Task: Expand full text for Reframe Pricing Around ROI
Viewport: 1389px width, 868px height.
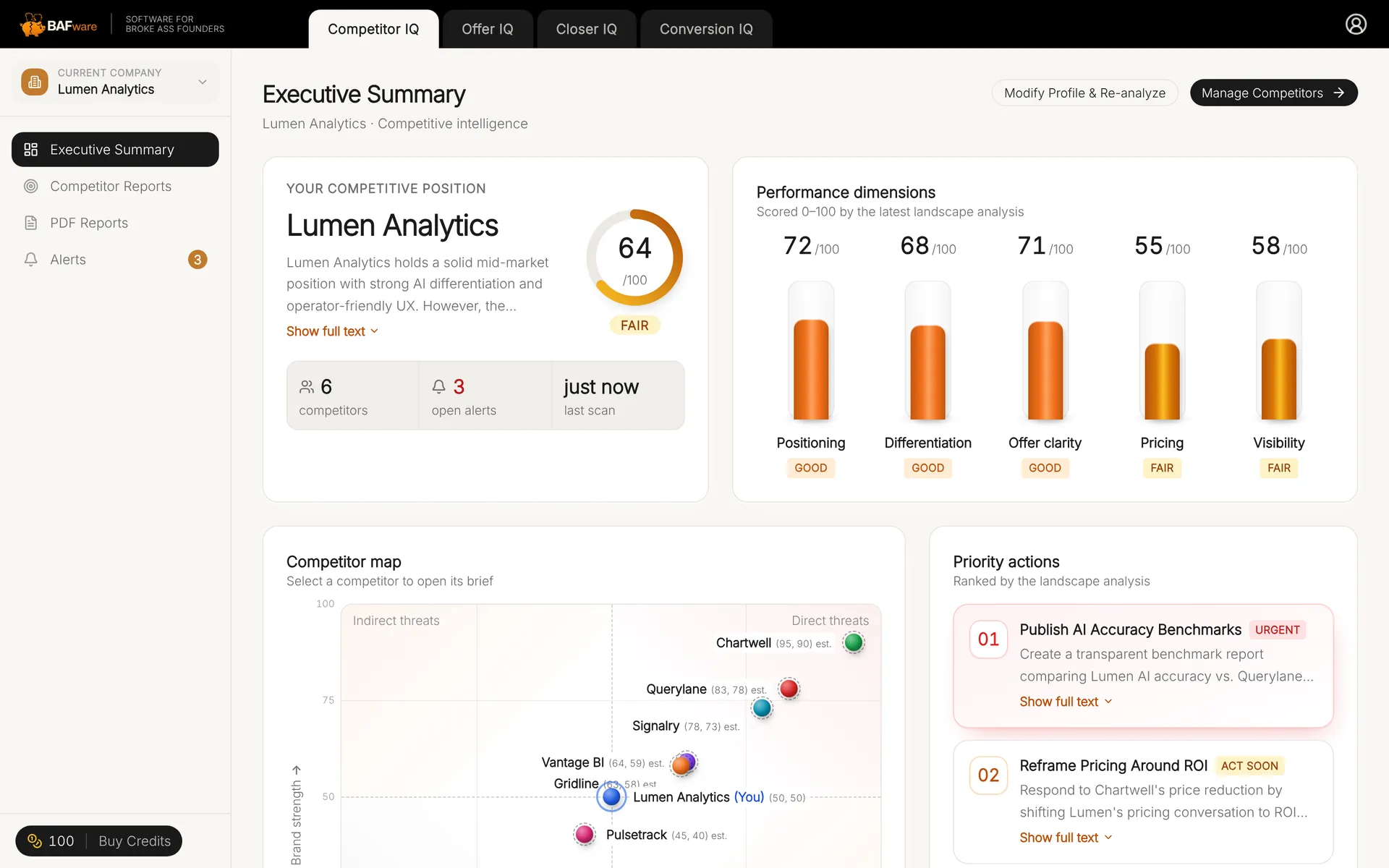Action: pyautogui.click(x=1066, y=838)
